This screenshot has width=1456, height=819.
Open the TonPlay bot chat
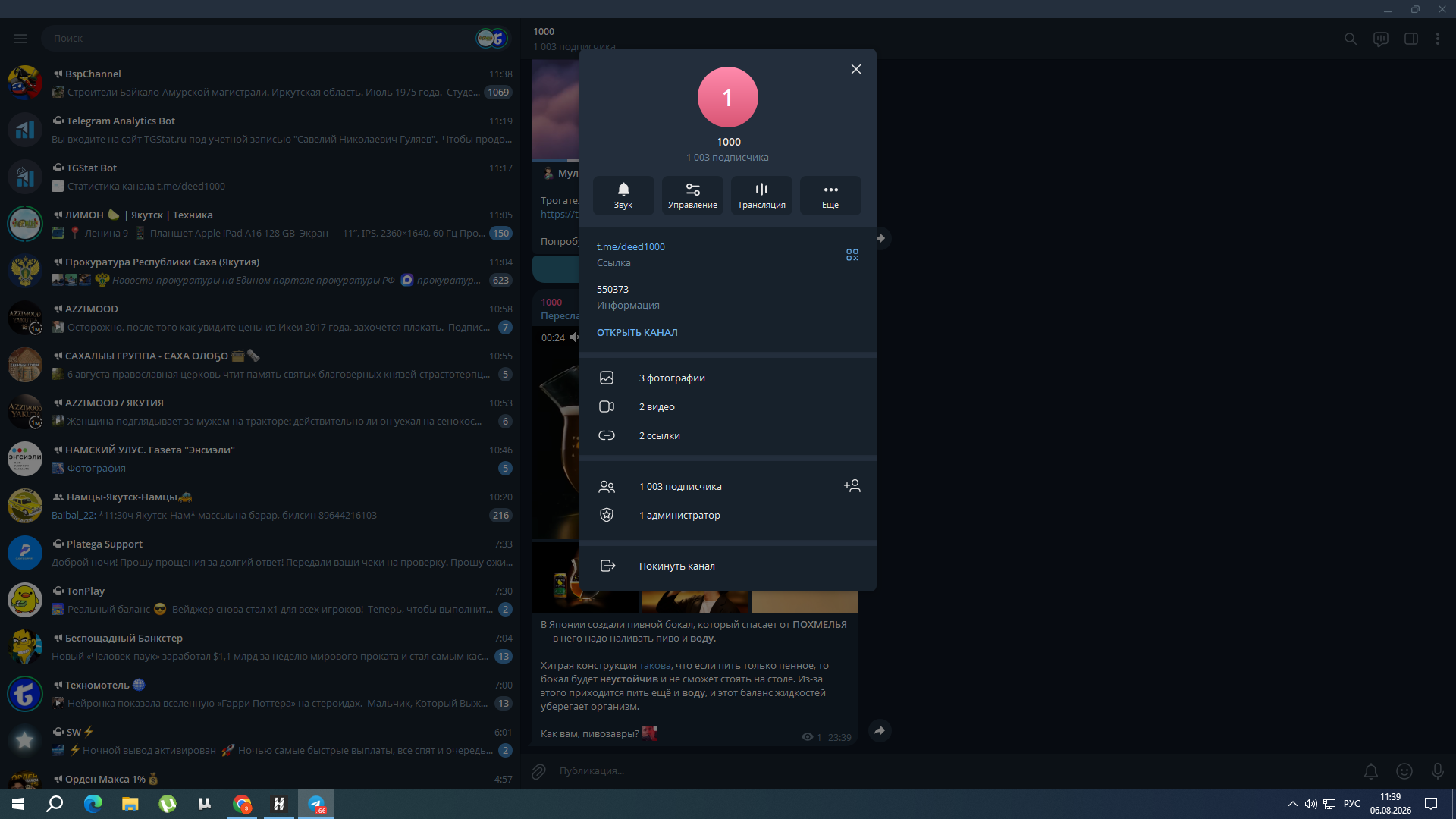coord(259,600)
